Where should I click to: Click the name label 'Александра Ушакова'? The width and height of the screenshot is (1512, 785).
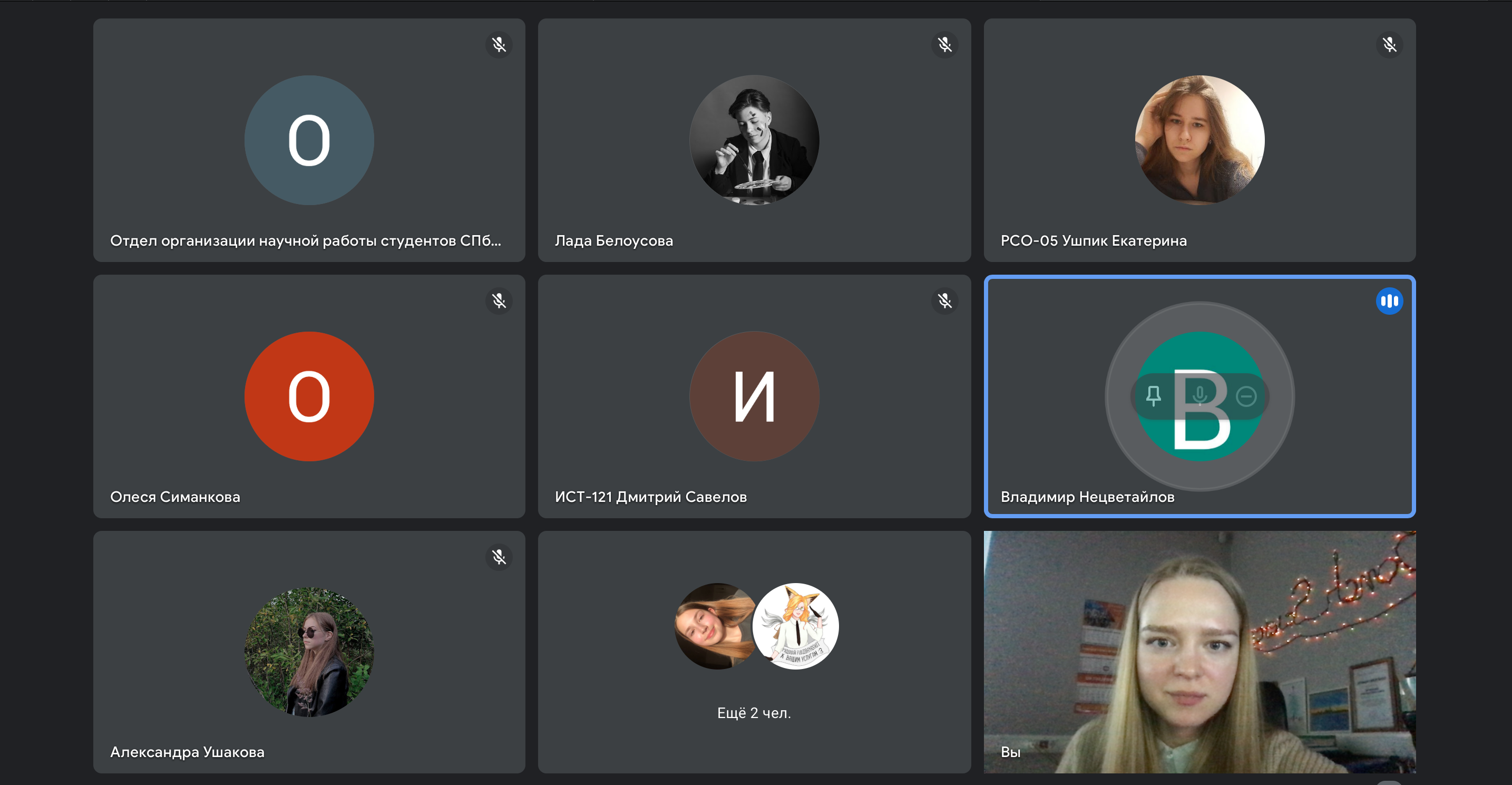tap(187, 752)
